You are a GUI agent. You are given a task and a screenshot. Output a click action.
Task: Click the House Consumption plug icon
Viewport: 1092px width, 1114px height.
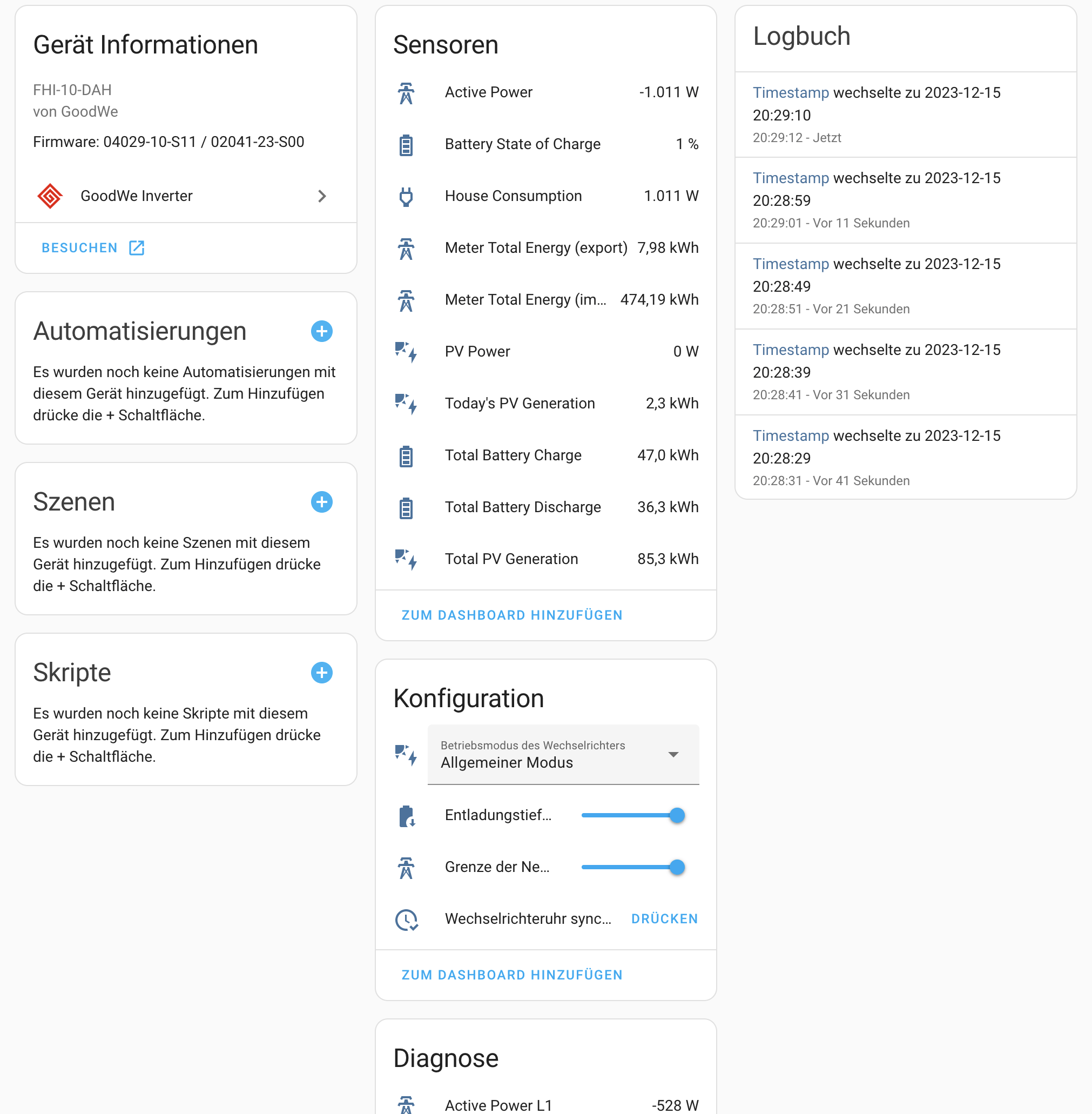pos(406,196)
